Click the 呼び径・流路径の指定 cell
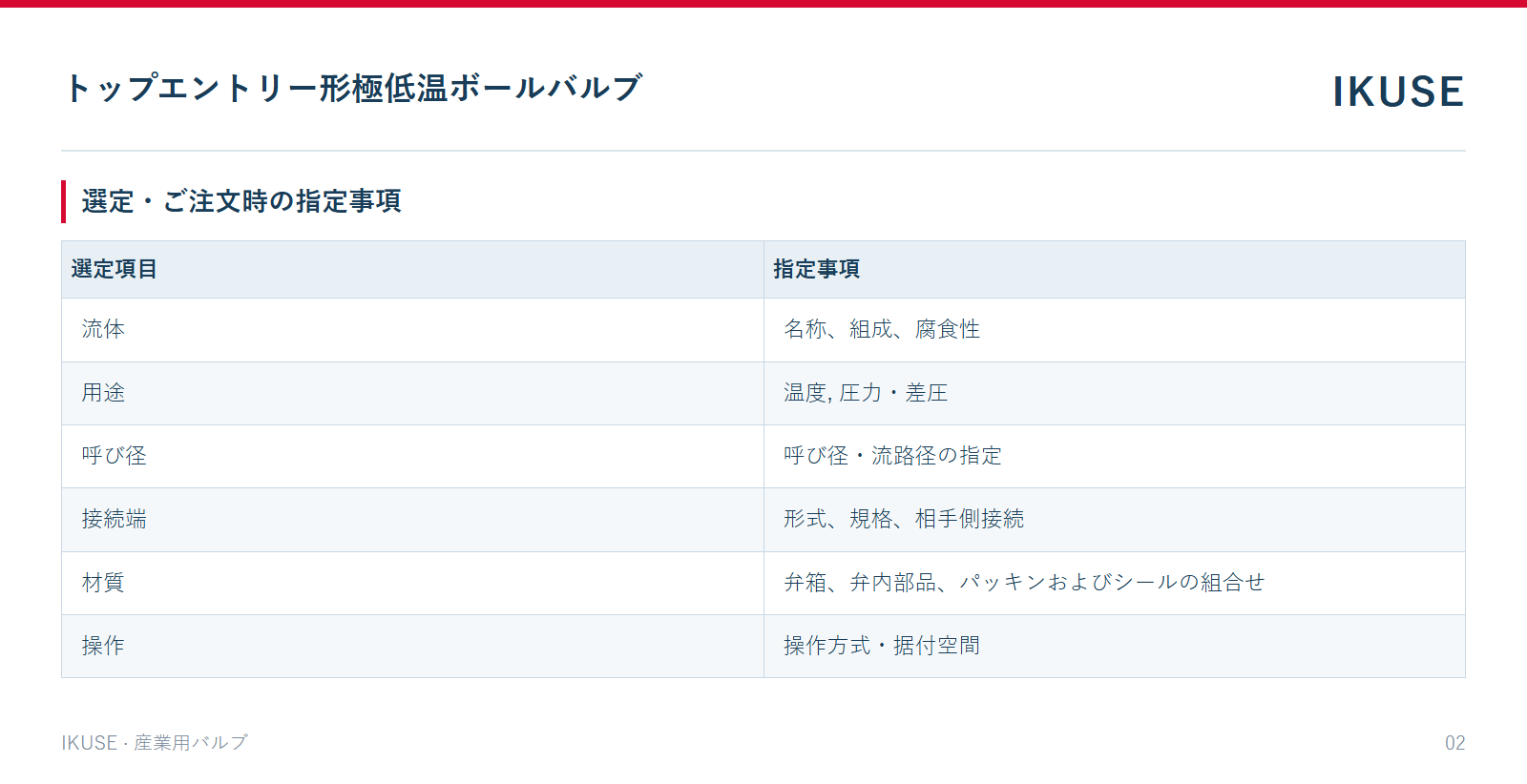 coord(1115,456)
